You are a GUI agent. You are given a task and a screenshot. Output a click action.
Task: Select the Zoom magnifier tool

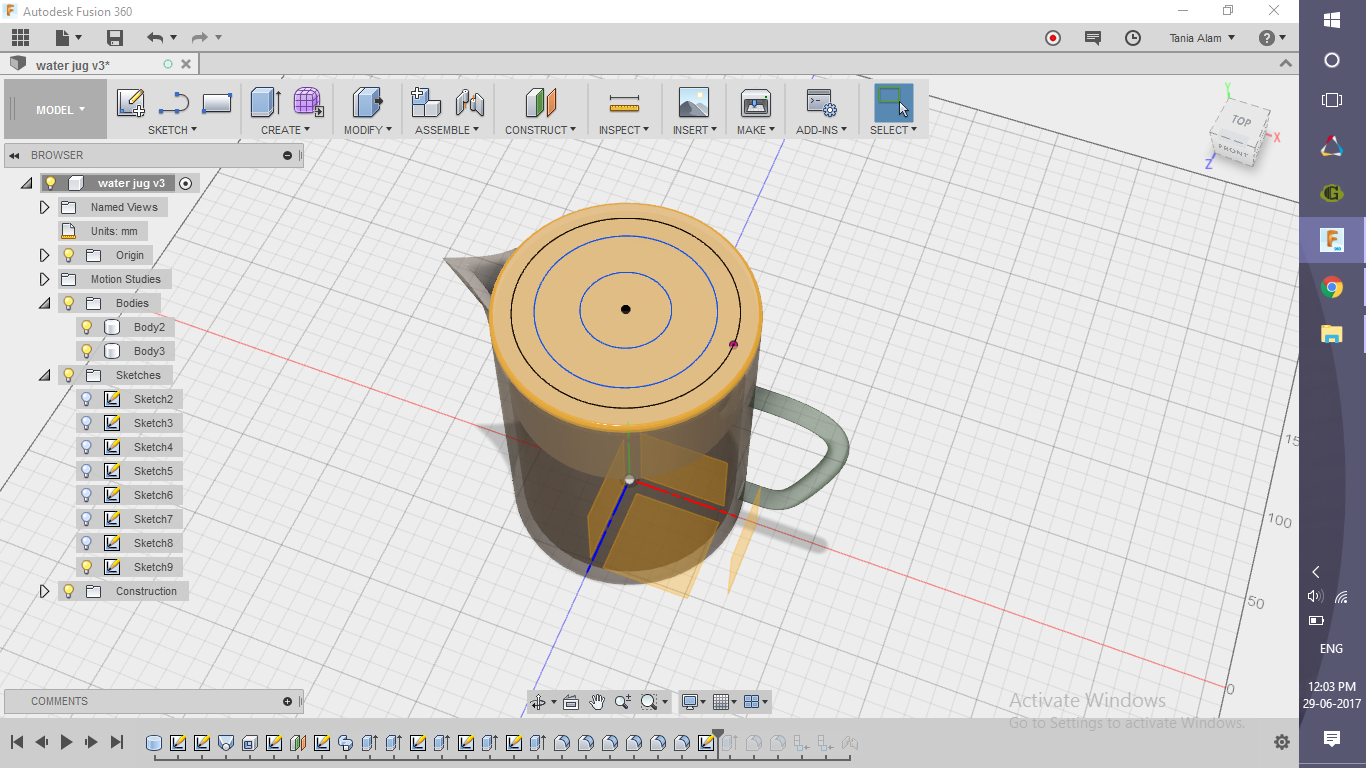click(x=623, y=702)
